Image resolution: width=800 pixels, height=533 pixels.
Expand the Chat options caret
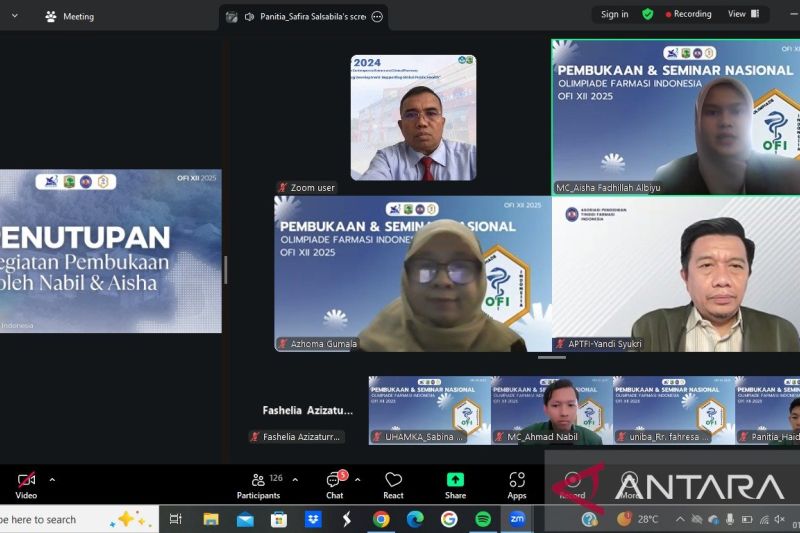click(357, 480)
